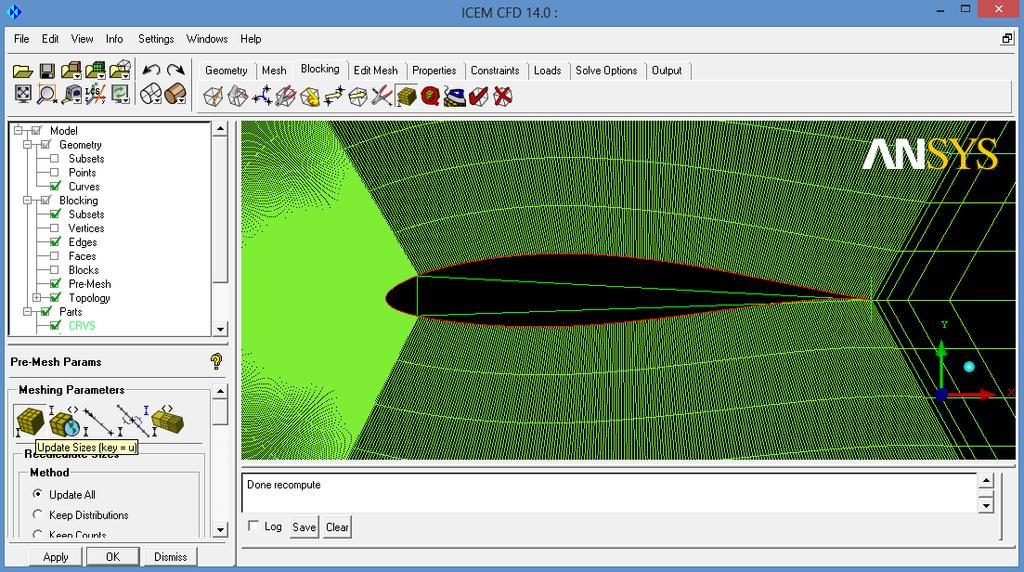This screenshot has width=1024, height=572.
Task: Click the Pre-Mesh Params toolbar icon
Action: (x=406, y=97)
